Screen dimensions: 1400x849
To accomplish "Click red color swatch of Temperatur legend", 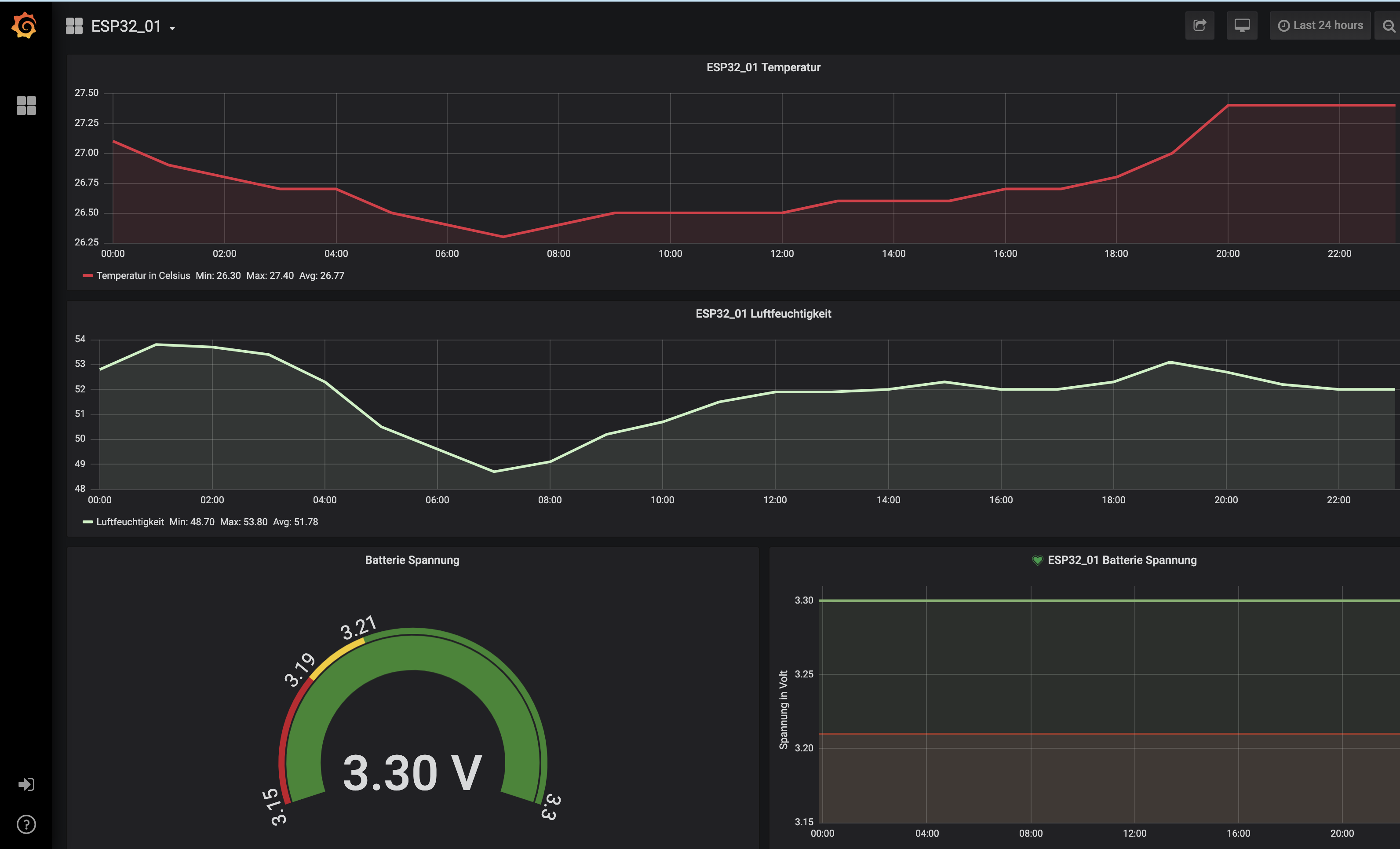I will click(87, 276).
